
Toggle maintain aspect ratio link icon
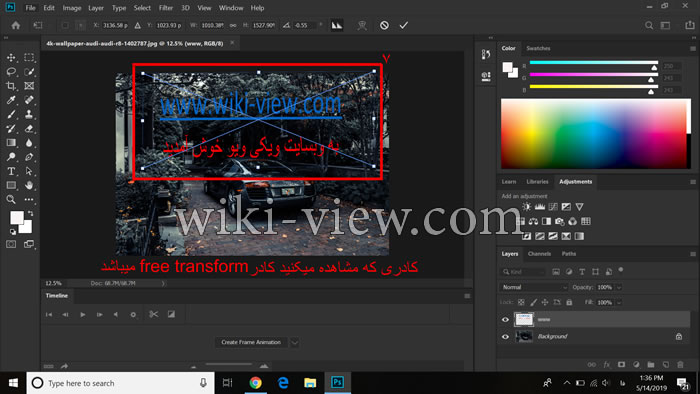233,25
